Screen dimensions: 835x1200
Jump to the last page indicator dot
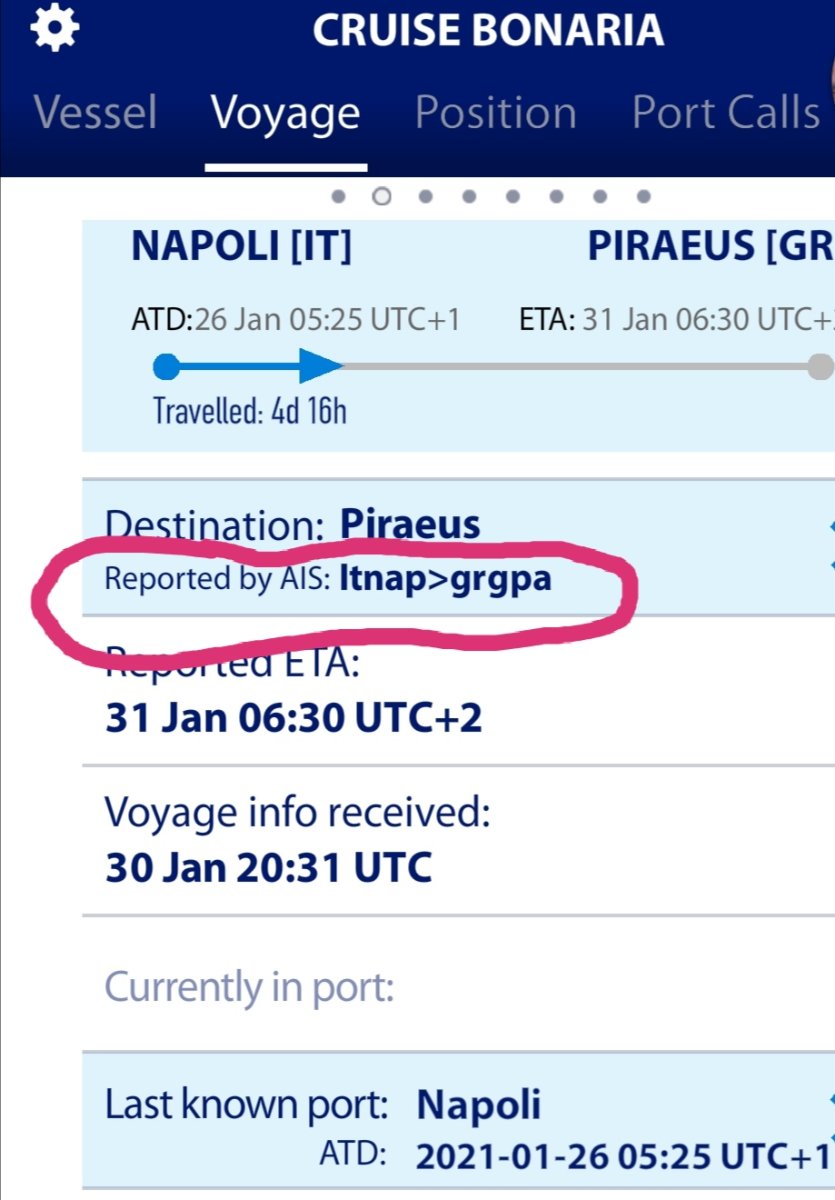[x=643, y=197]
